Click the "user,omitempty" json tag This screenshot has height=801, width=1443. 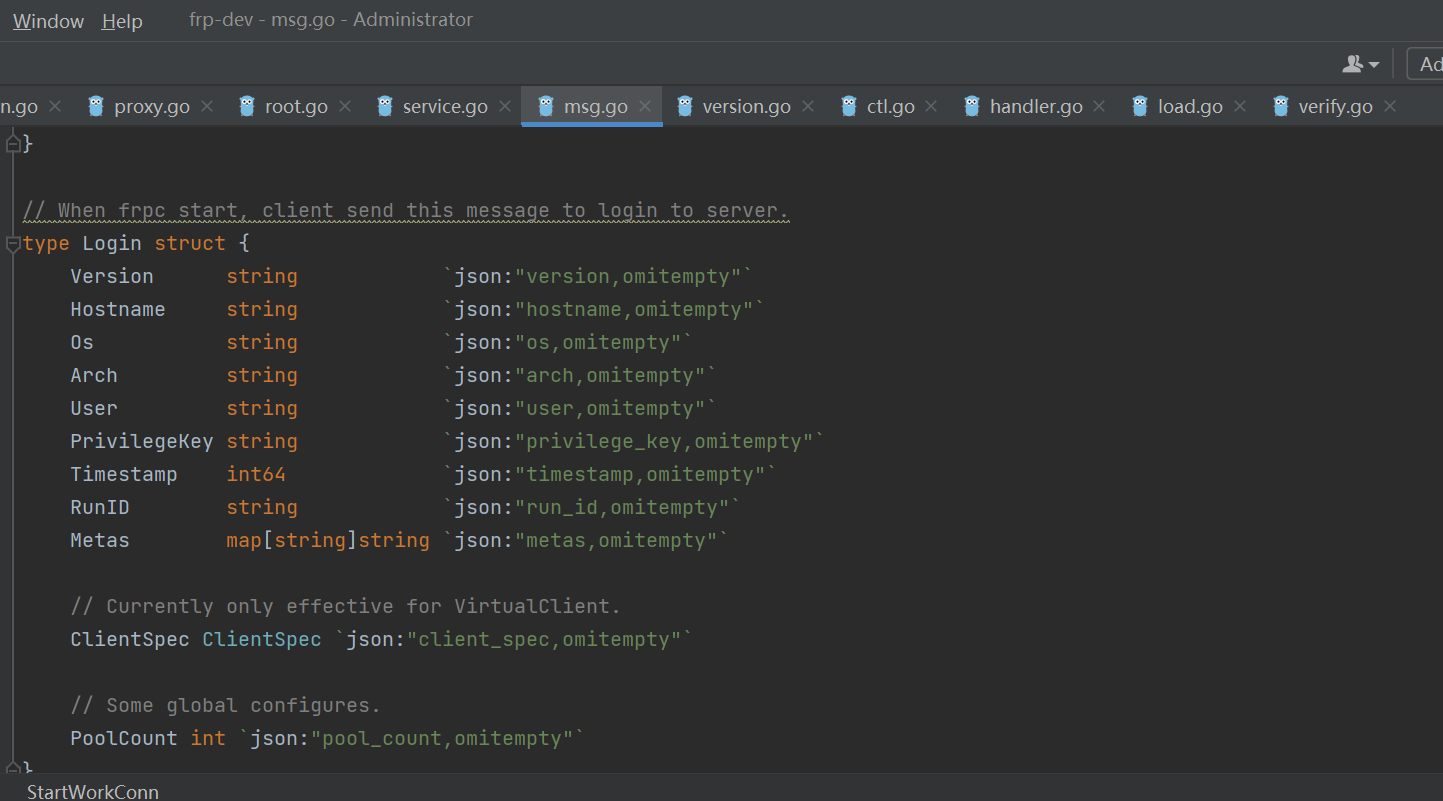[580, 409]
